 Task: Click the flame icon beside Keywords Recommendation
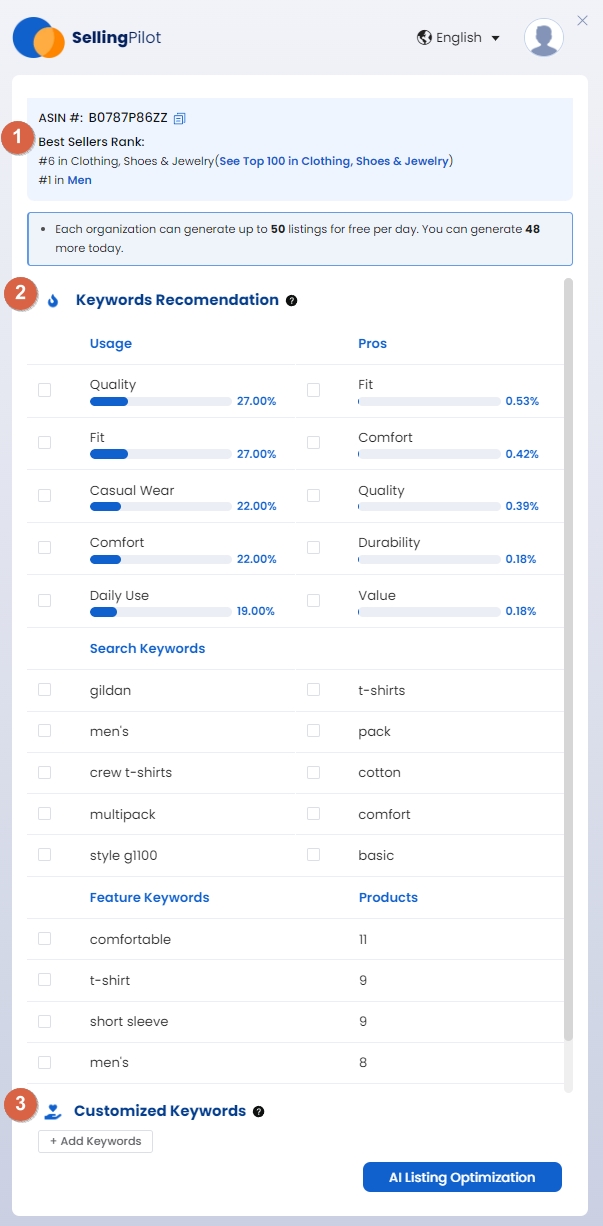53,300
